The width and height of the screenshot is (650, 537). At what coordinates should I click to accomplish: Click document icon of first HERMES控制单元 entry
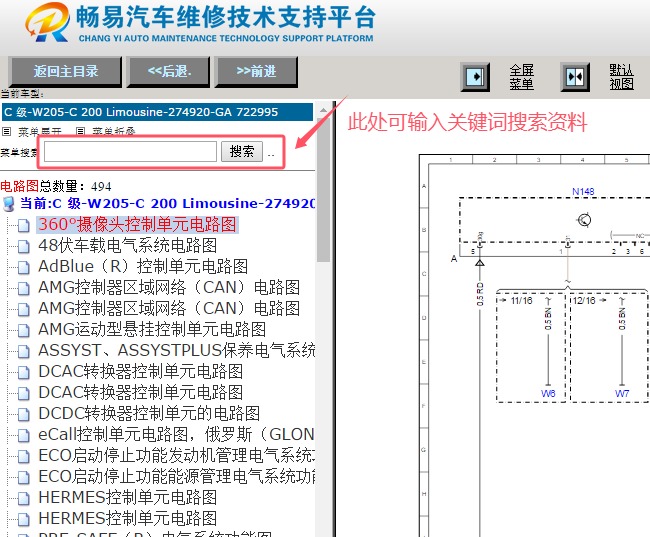[x=23, y=498]
